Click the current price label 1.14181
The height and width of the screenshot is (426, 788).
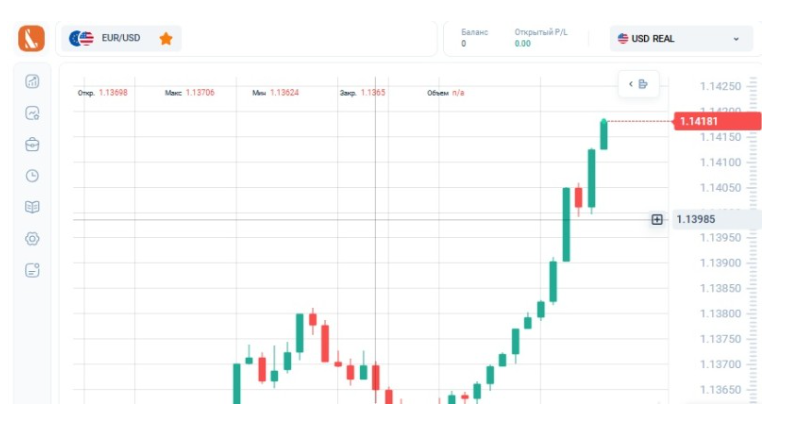point(717,121)
